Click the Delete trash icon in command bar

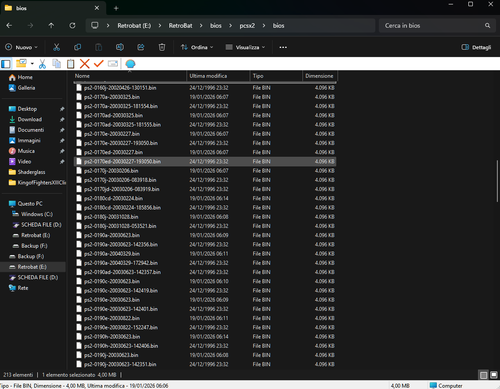coord(162,47)
